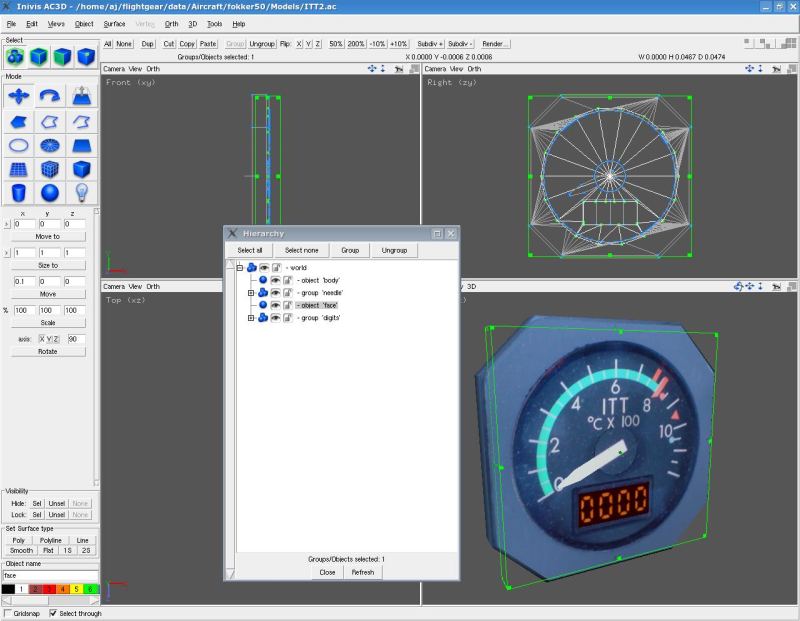Screen dimensions: 800x621
Task: Collapse the world tree node
Action: (x=240, y=267)
